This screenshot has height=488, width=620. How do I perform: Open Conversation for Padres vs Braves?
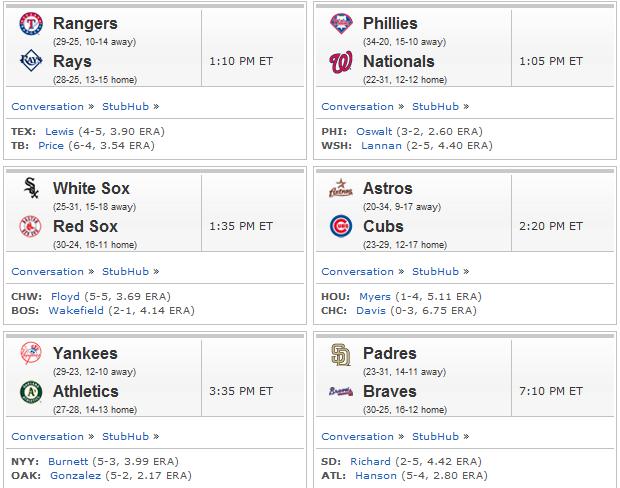pos(357,436)
